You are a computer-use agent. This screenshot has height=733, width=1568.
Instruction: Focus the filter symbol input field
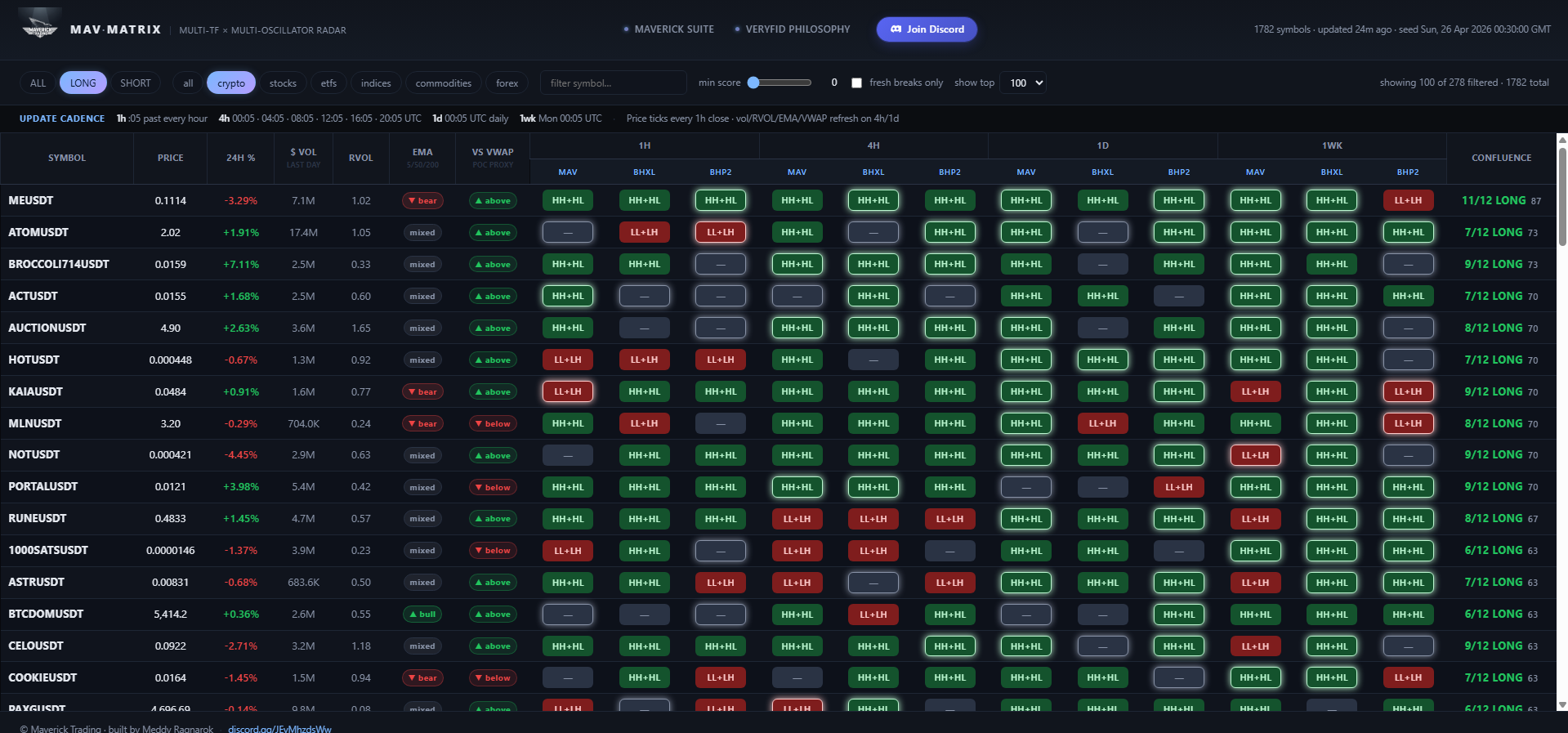coord(613,83)
